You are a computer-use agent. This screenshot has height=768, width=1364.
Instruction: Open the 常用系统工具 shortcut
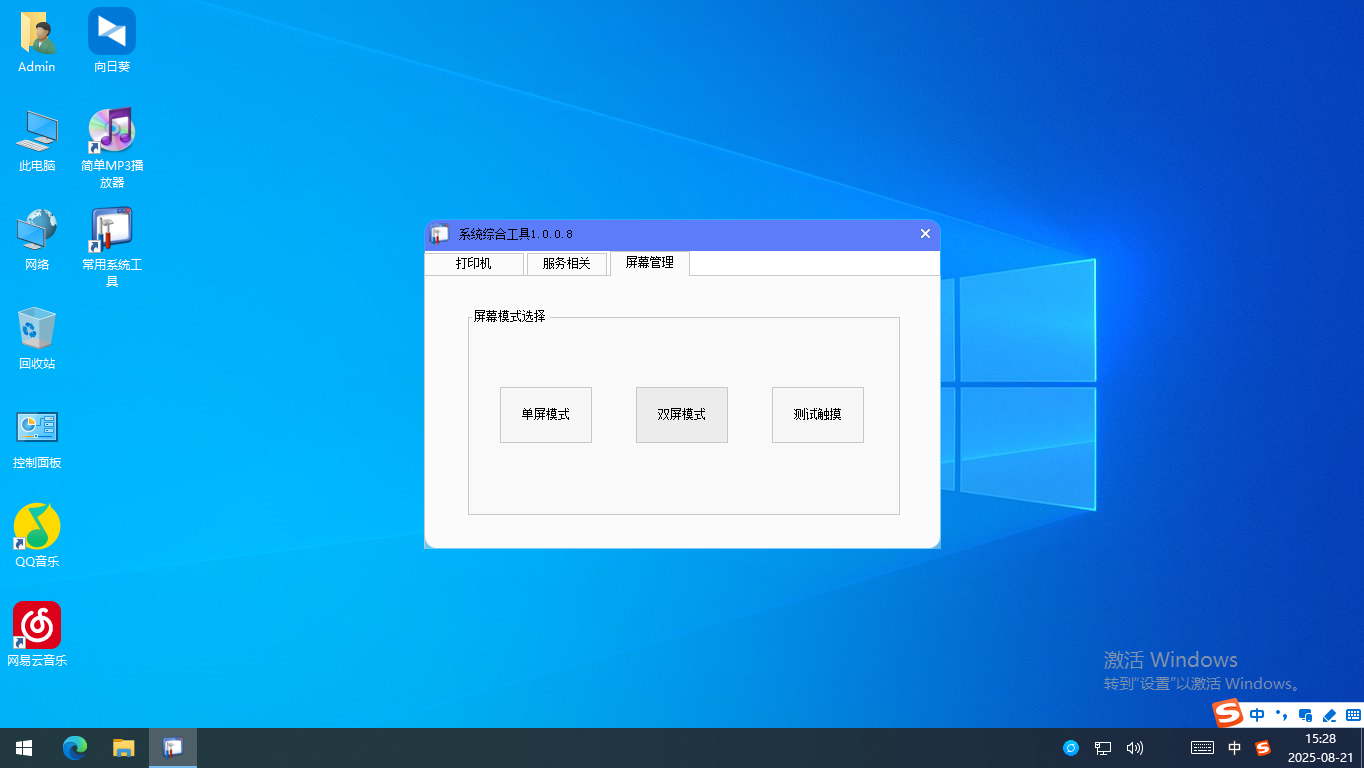click(x=112, y=247)
